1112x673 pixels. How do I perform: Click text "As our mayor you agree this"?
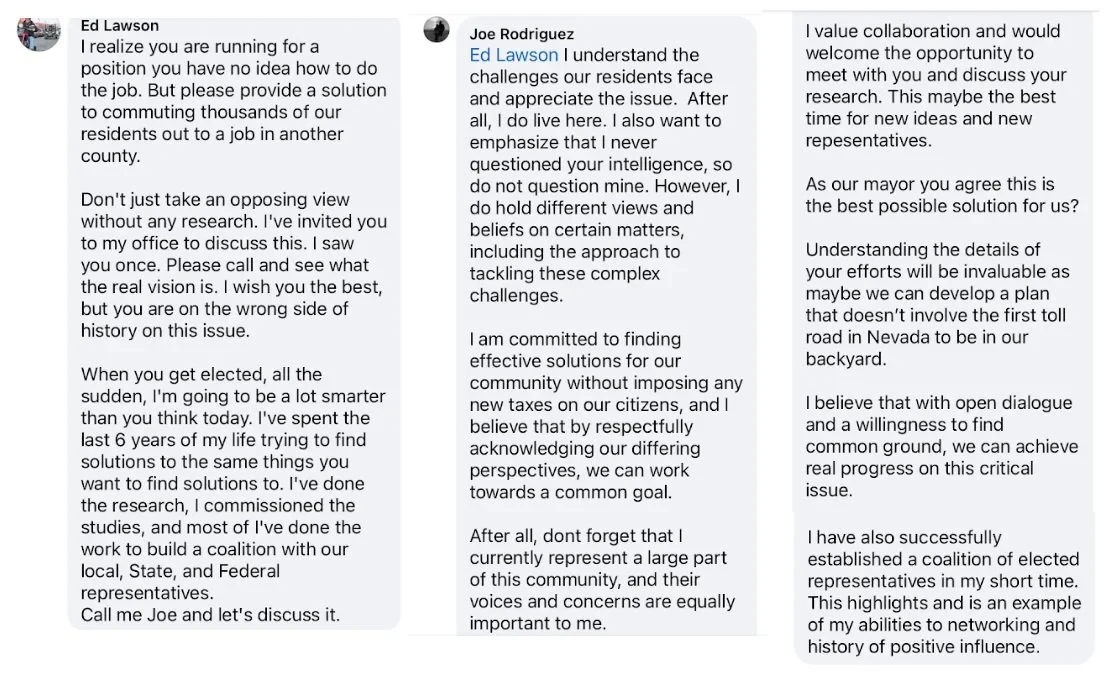(930, 184)
